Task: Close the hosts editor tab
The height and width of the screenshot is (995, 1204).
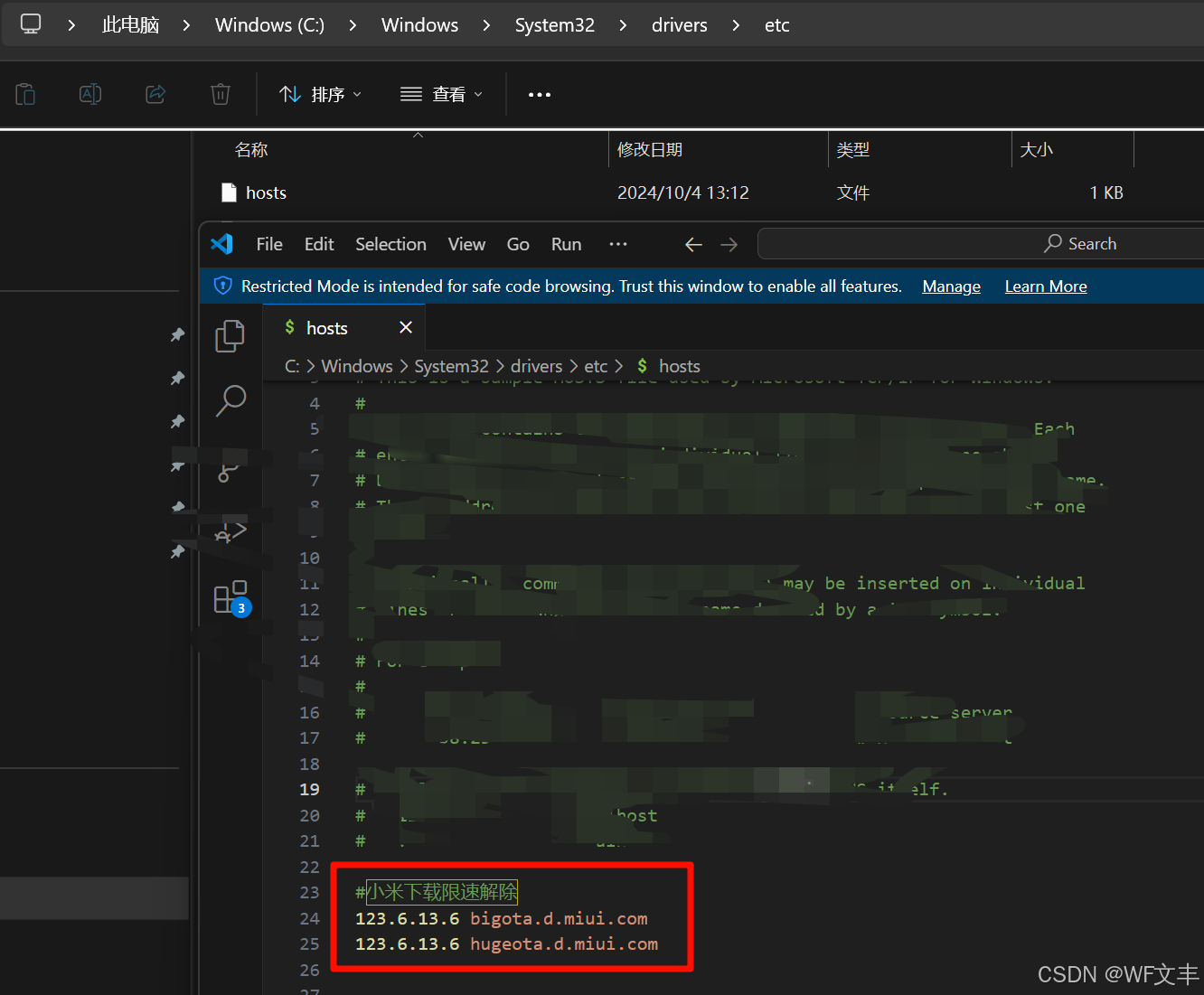Action: pyautogui.click(x=406, y=327)
